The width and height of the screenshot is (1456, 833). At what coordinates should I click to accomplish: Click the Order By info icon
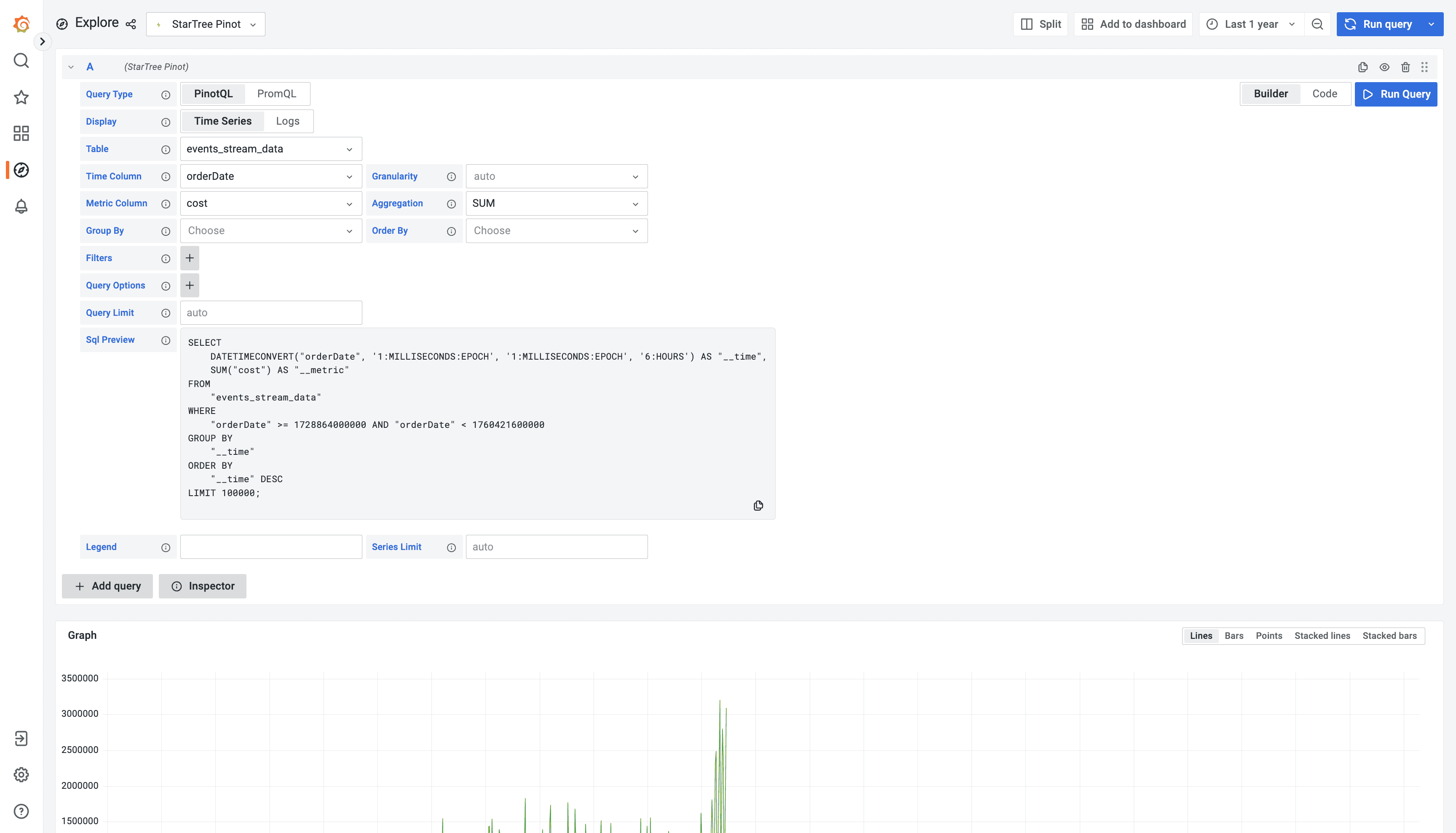point(452,232)
